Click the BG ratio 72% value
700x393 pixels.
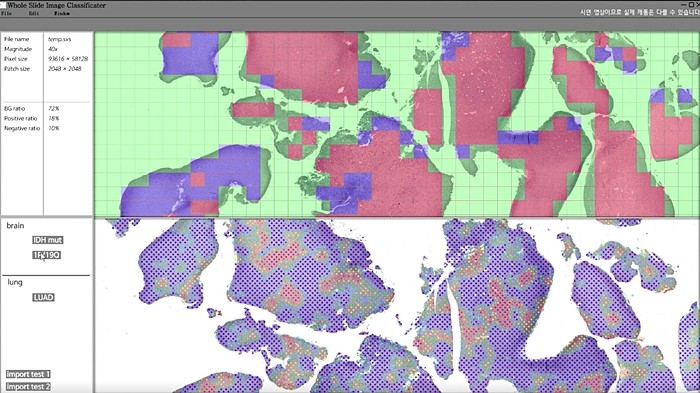click(x=54, y=109)
